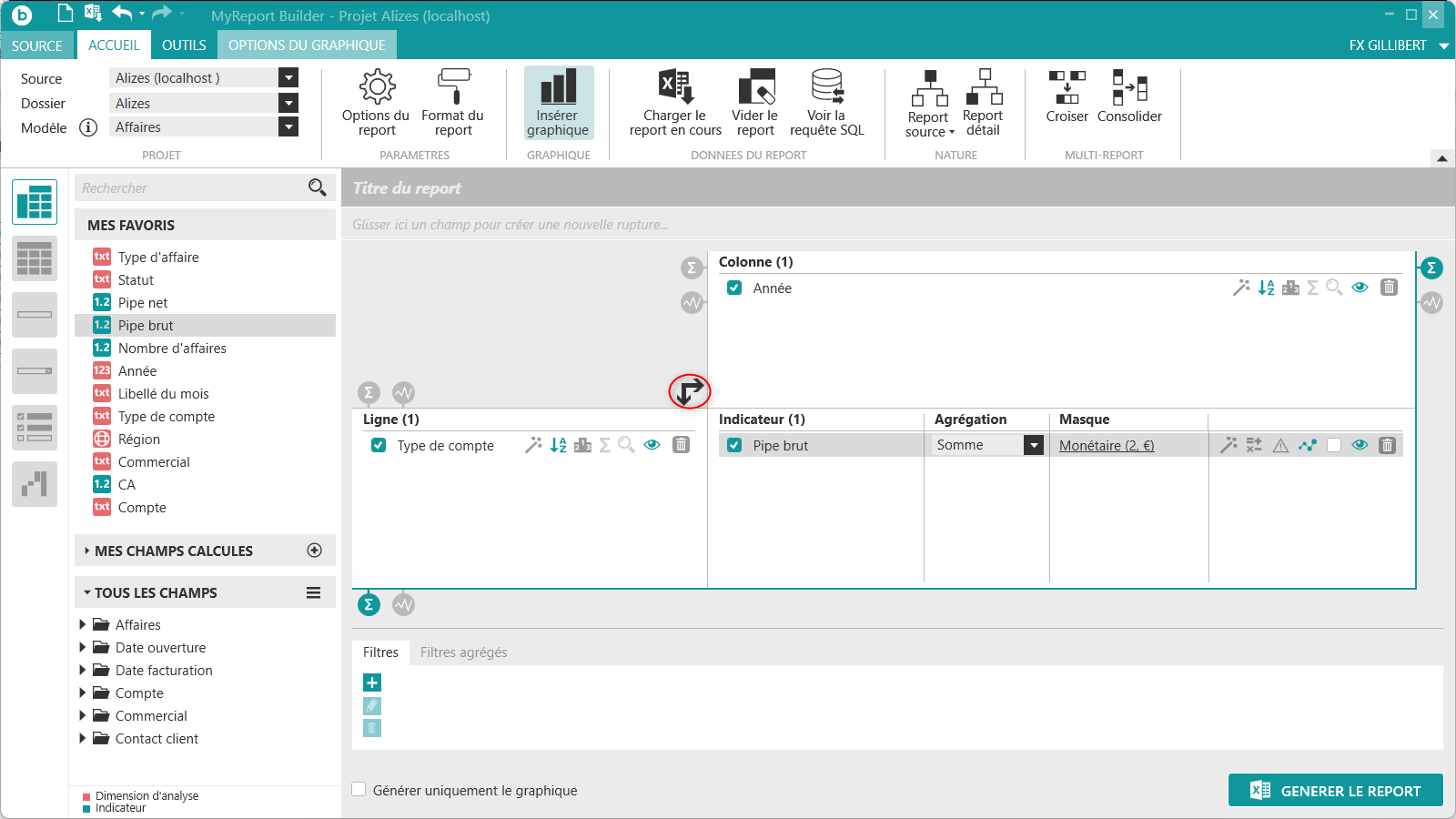Click the add filter plus button
Viewport: 1456px width, 819px height.
(372, 682)
